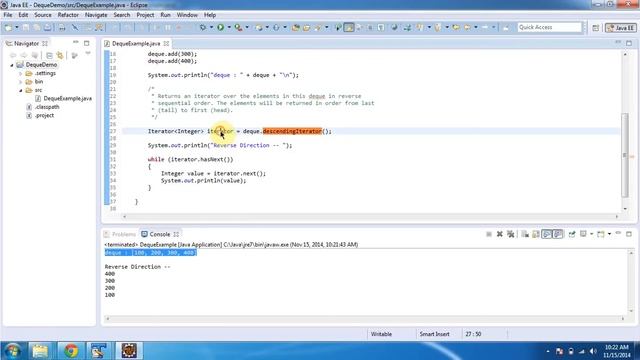
Task: Toggle Scroll Lock in Console toolbar
Action: pos(536,234)
